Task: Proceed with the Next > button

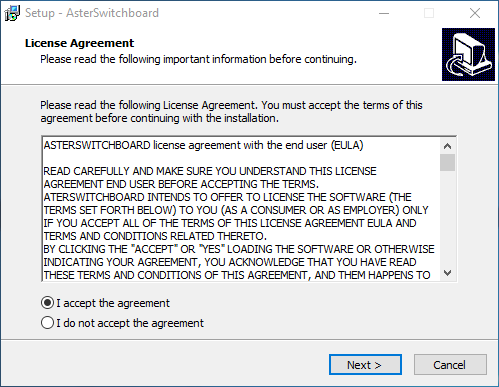Action: [365, 365]
